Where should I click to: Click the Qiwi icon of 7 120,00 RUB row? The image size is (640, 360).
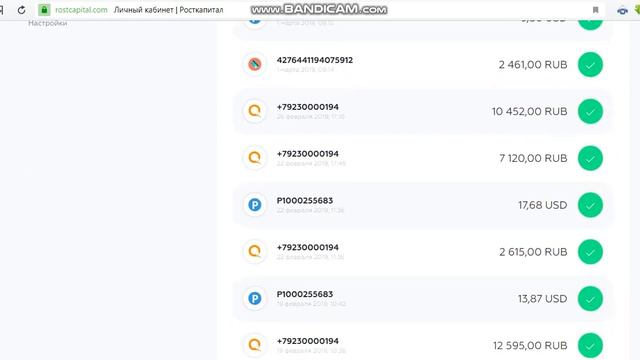255,158
